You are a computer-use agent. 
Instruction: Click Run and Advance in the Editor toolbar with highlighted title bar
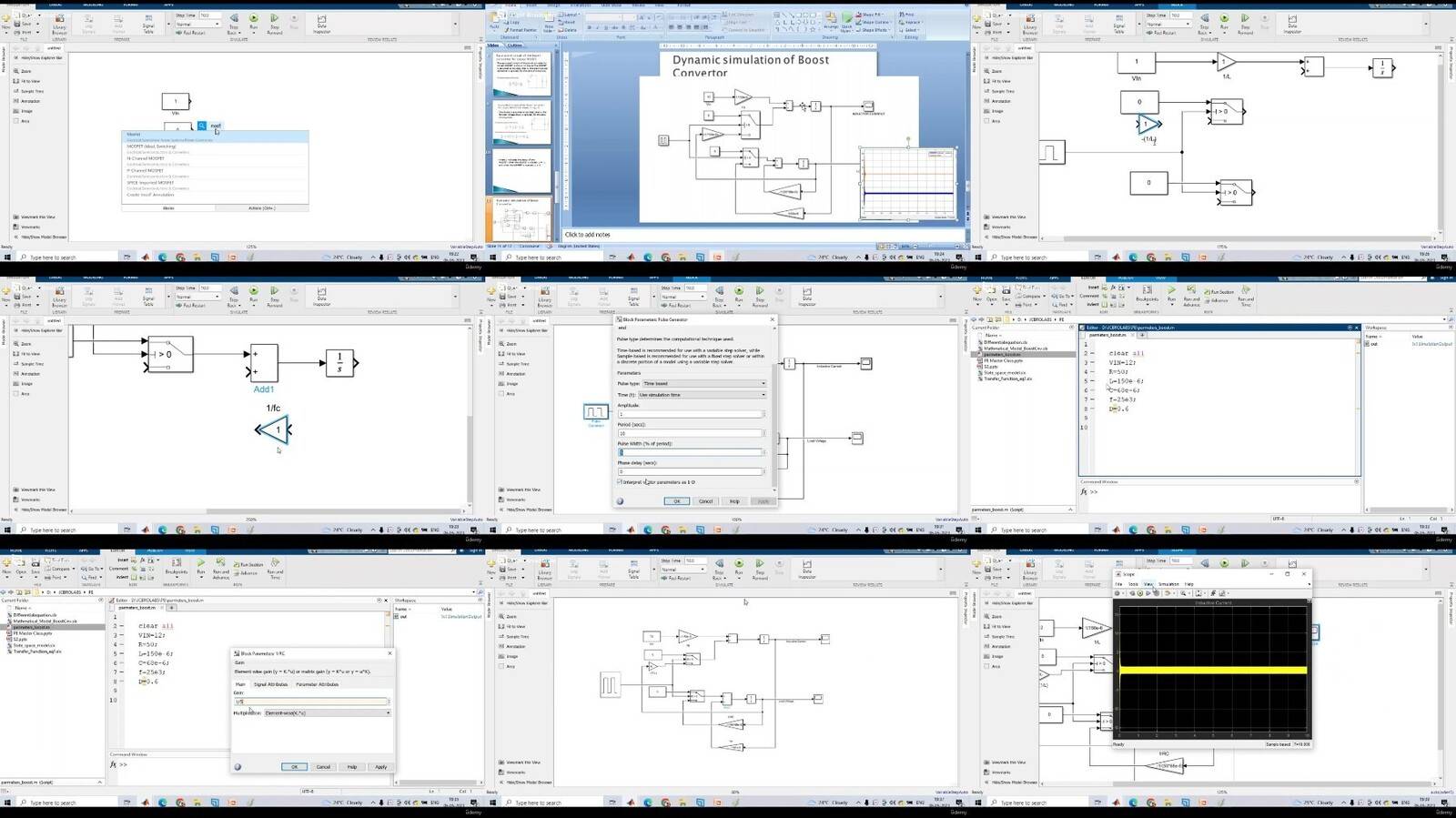click(x=1192, y=295)
